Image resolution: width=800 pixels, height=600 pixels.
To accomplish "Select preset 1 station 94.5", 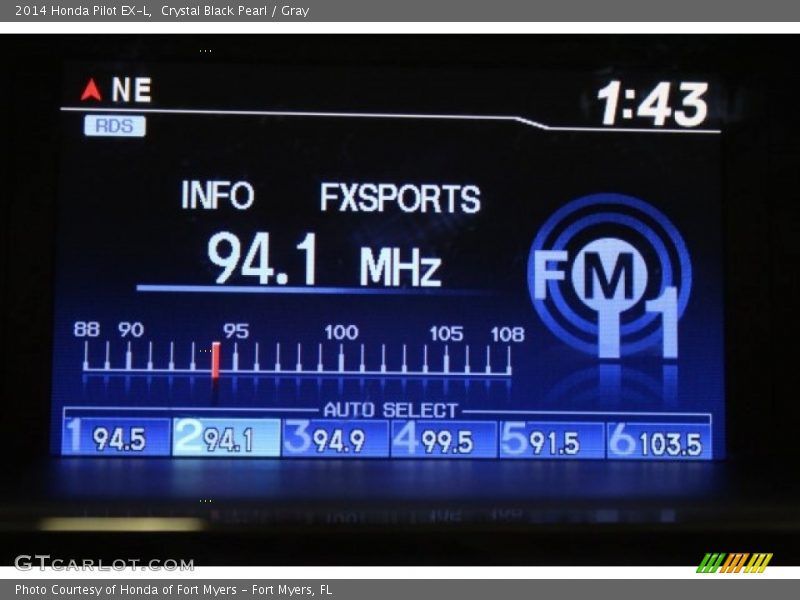I will click(116, 437).
